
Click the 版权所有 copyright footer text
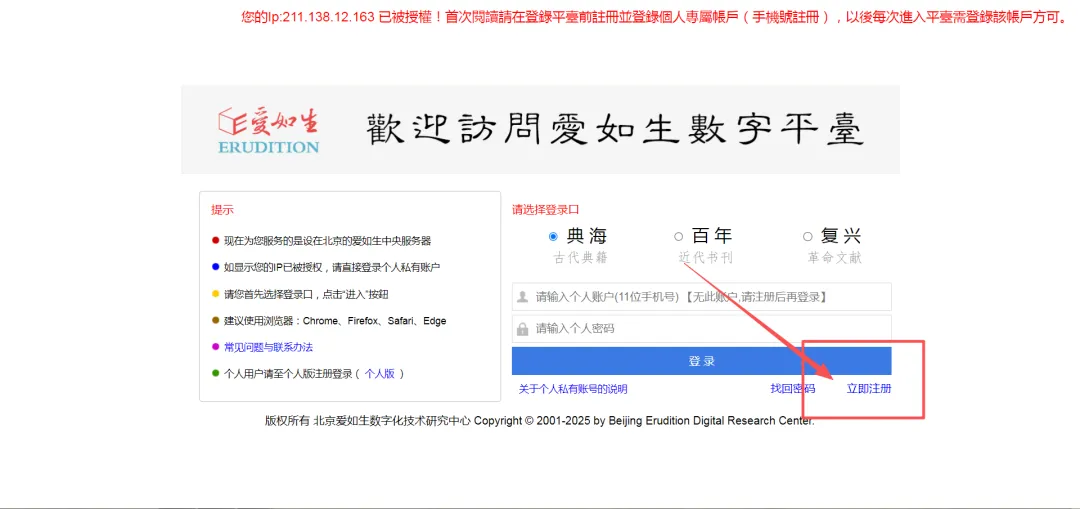pyautogui.click(x=539, y=421)
